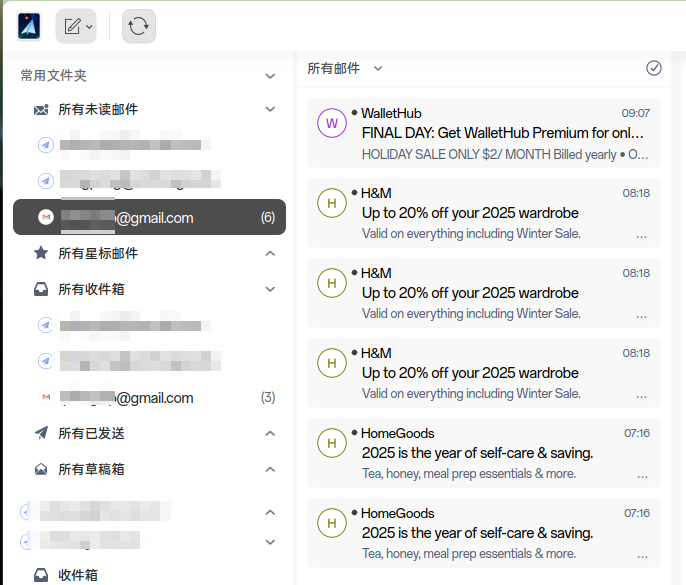The height and width of the screenshot is (585, 686).
Task: Click the Spark app logo icon
Action: point(29,26)
